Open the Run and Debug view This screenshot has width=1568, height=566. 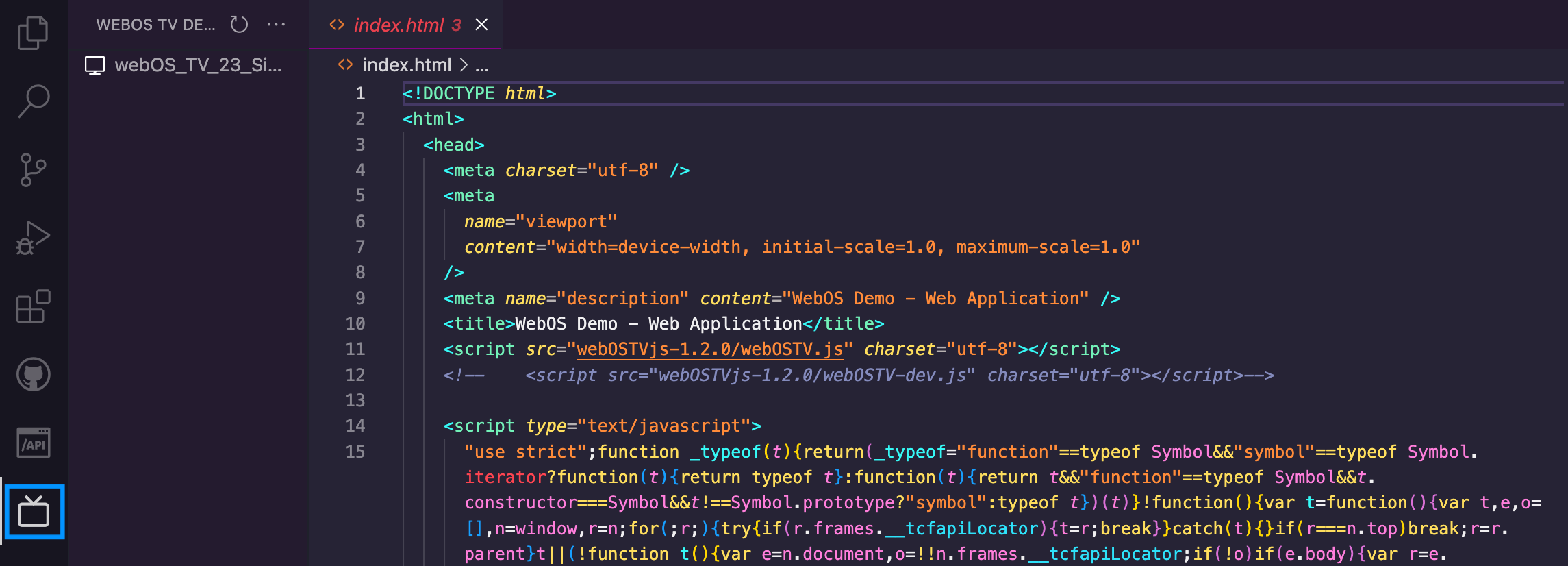click(x=33, y=238)
